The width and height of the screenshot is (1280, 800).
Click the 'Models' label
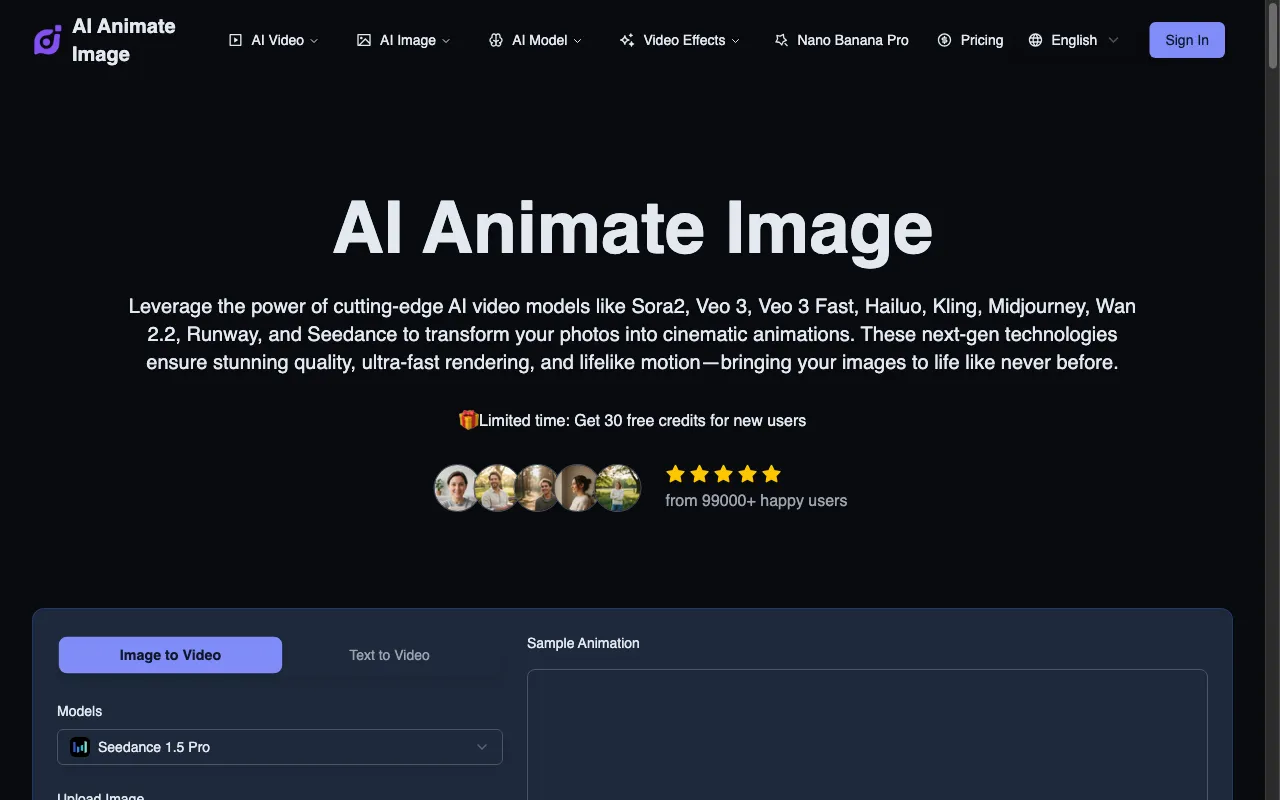(x=80, y=711)
